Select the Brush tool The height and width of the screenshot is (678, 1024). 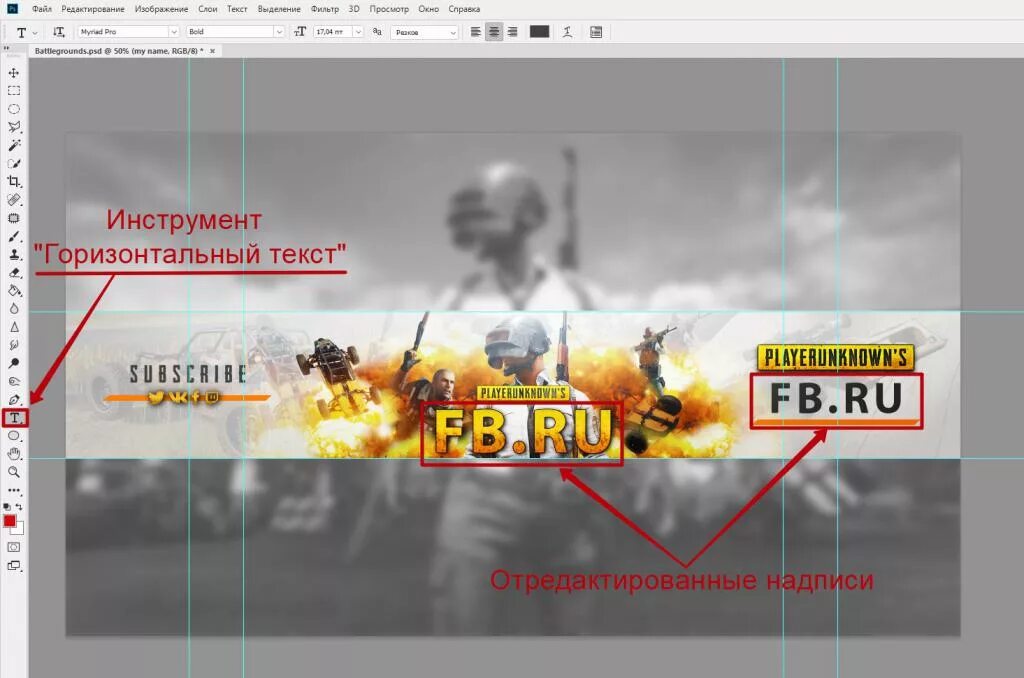14,236
